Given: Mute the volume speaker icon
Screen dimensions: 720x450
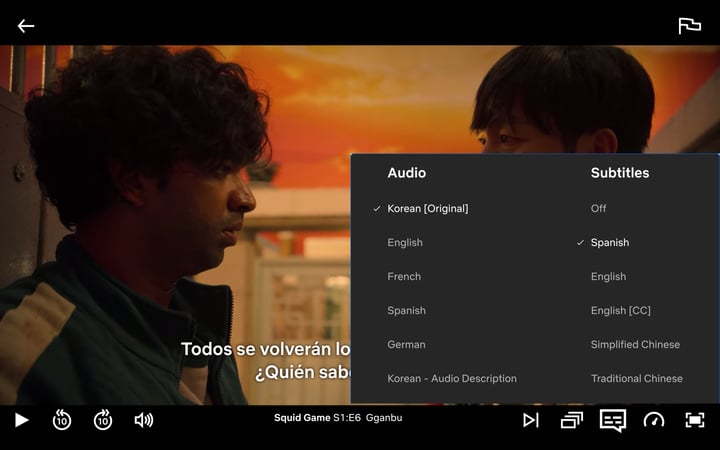Looking at the screenshot, I should 144,420.
